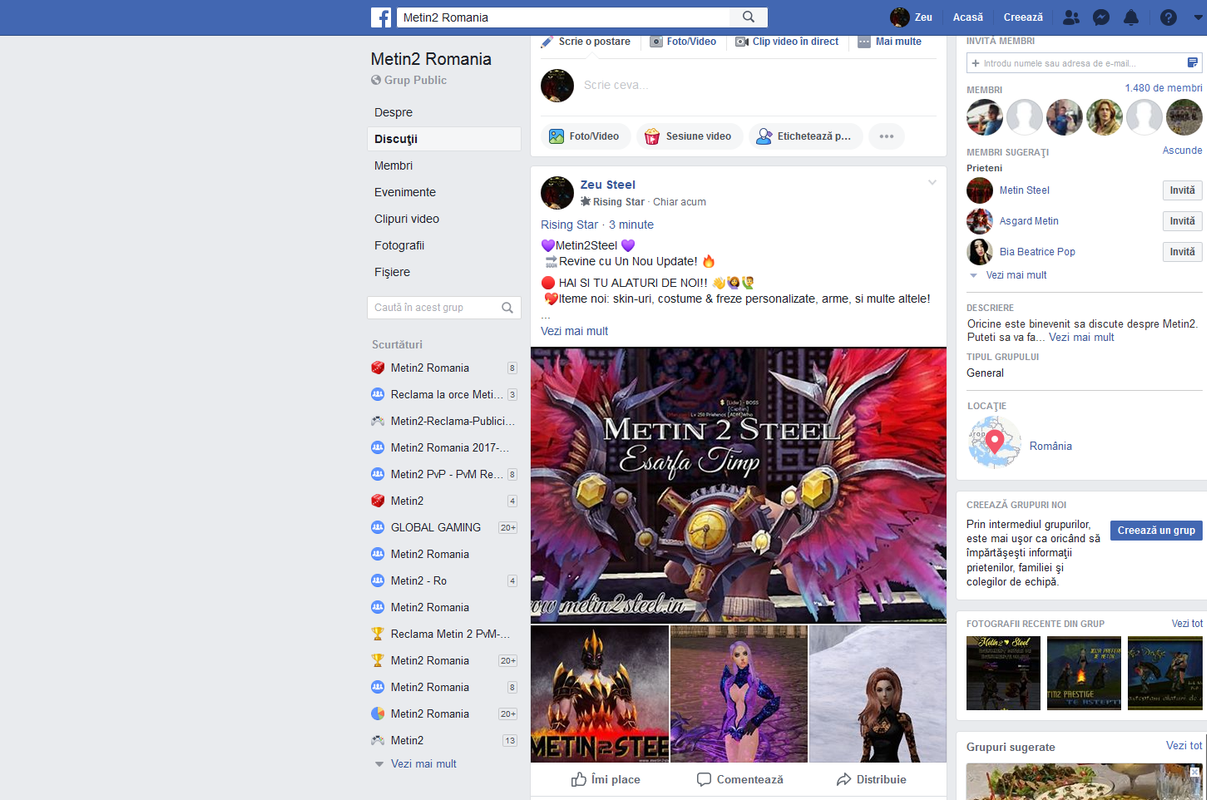Viewport: 1207px width, 800px height.
Task: Select the Foto/Video composer tab
Action: [683, 41]
